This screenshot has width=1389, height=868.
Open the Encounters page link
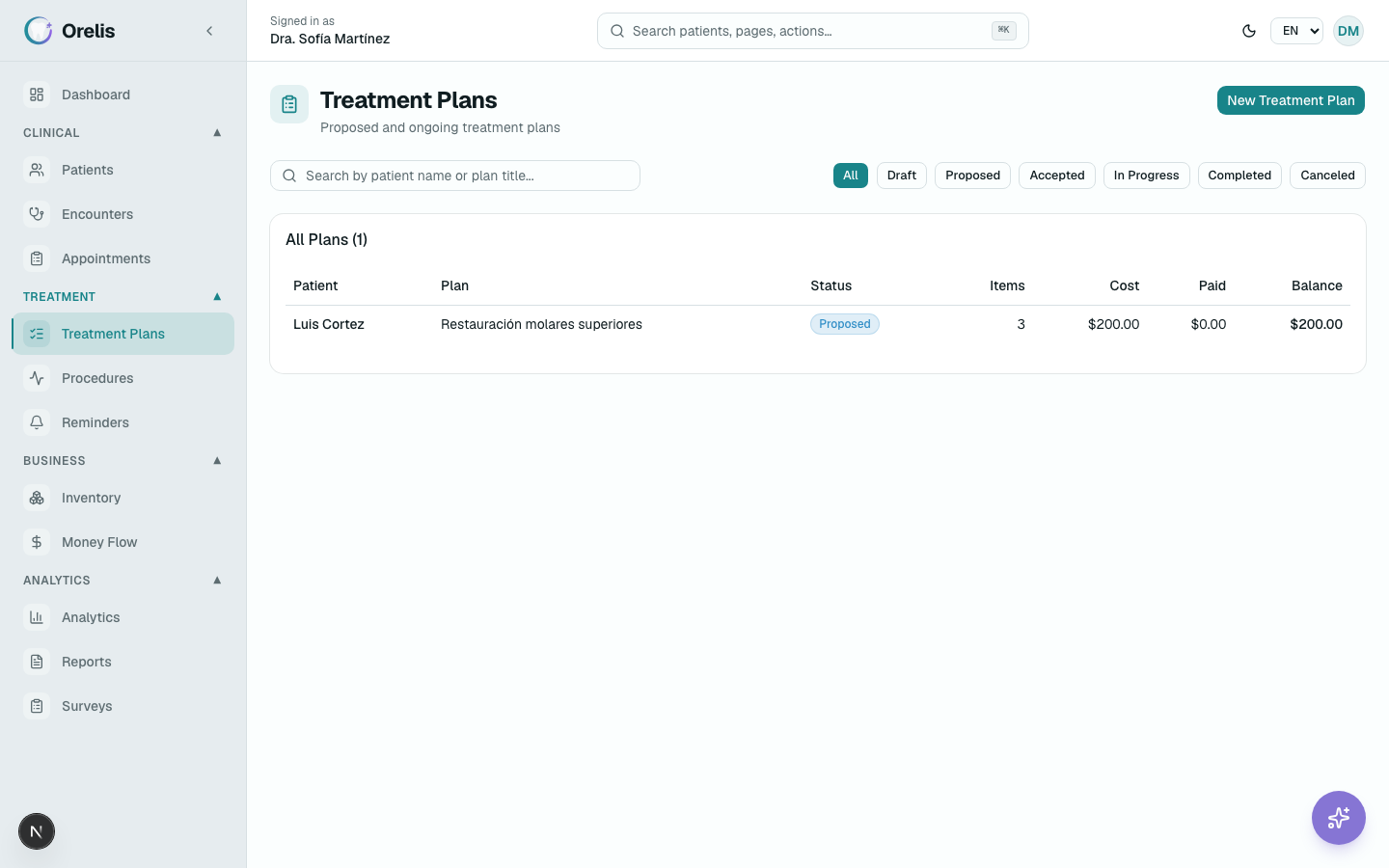click(x=123, y=214)
